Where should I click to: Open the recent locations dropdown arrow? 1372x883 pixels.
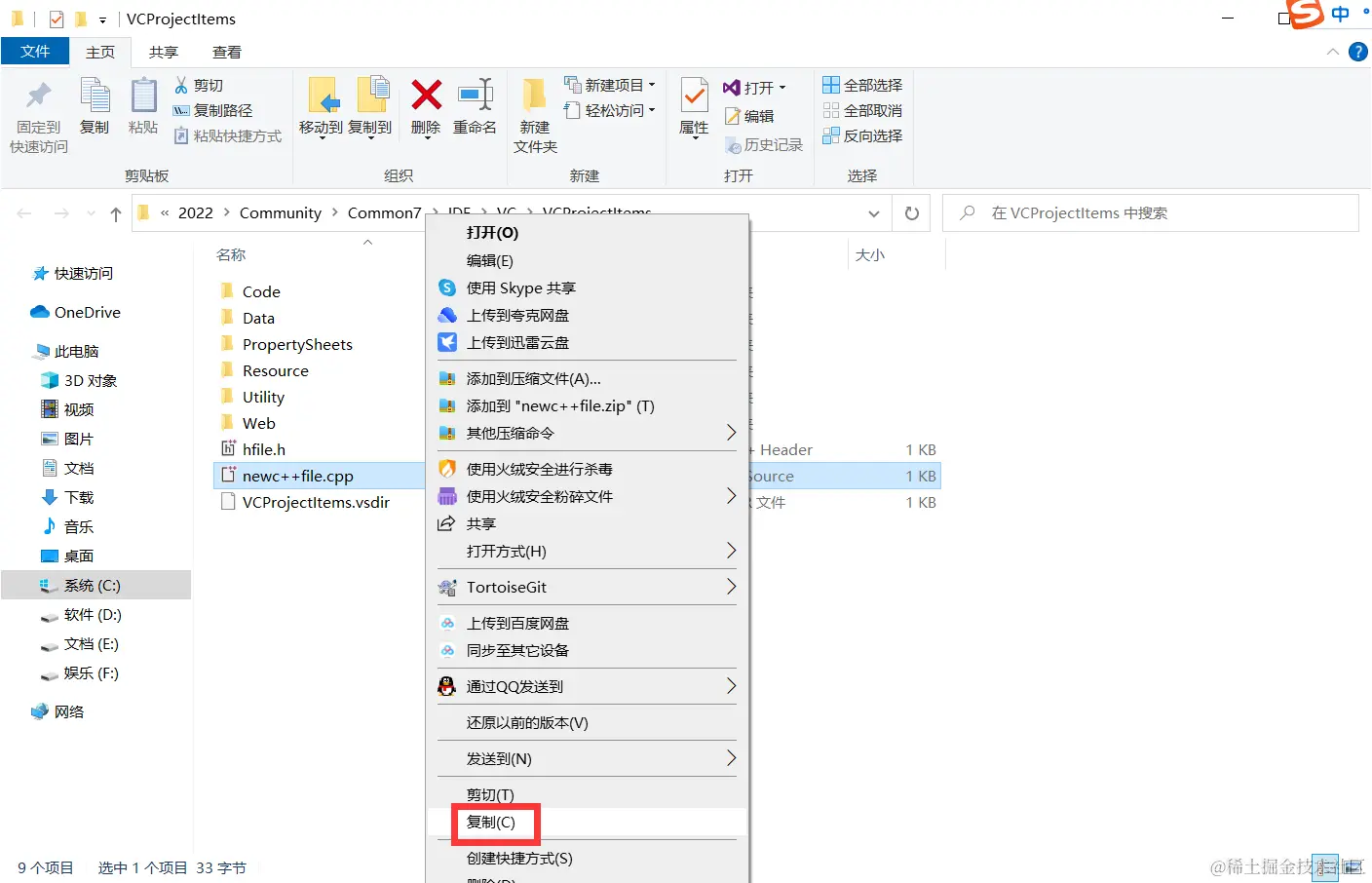pyautogui.click(x=91, y=213)
